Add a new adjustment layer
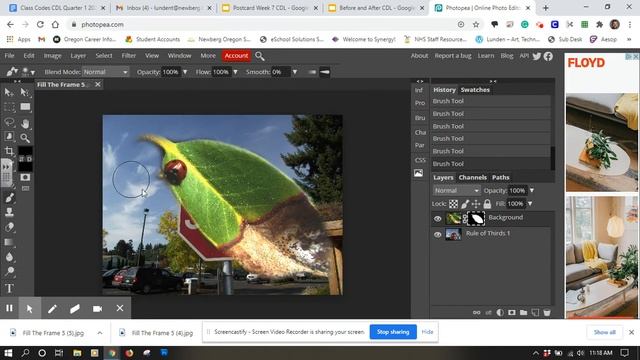The image size is (640, 360). click(x=500, y=313)
